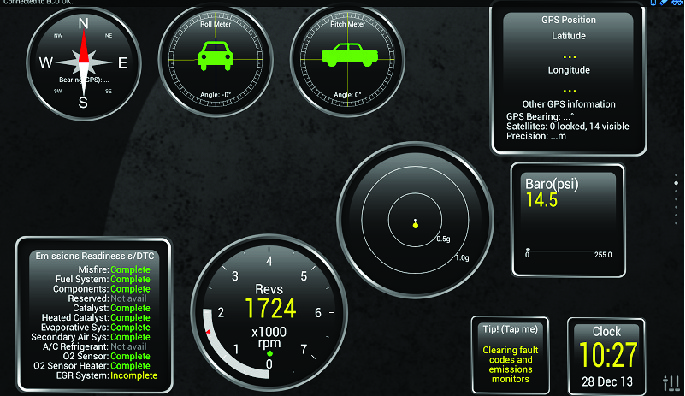The image size is (685, 396).
Task: Tap the page indicator dots on right edge
Action: click(x=676, y=198)
